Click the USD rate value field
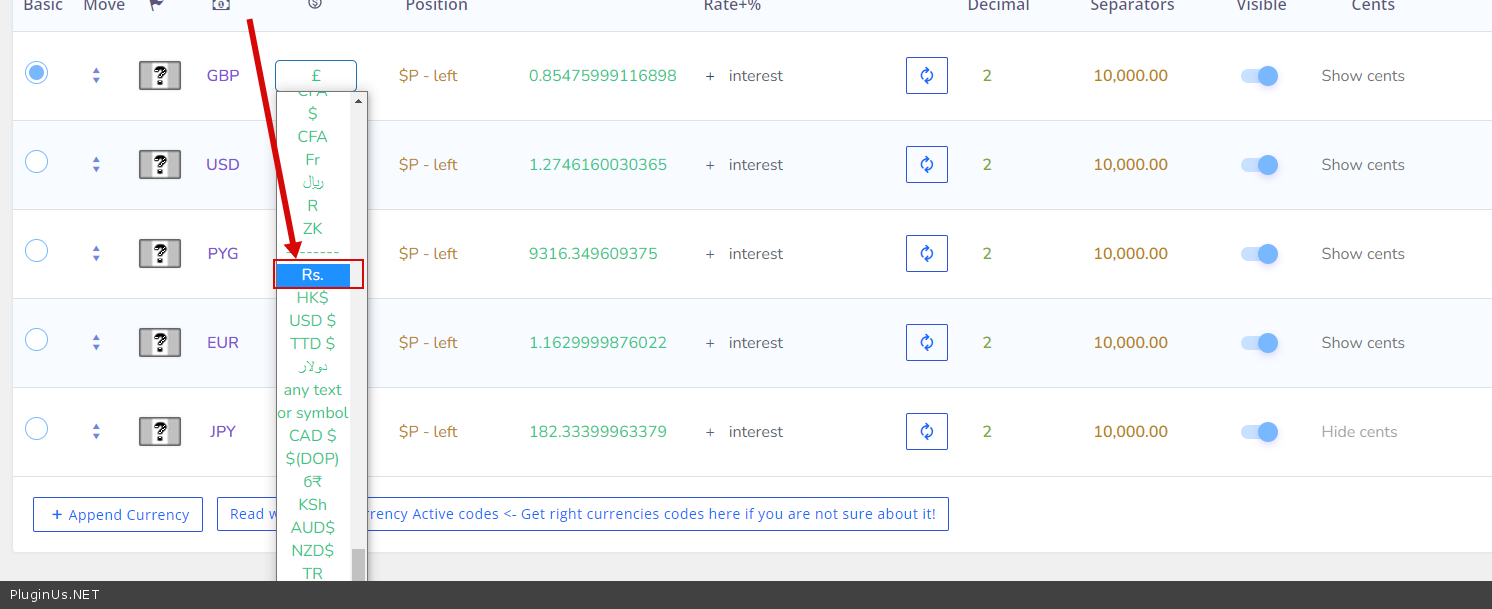This screenshot has height=609, width=1492. tap(597, 165)
